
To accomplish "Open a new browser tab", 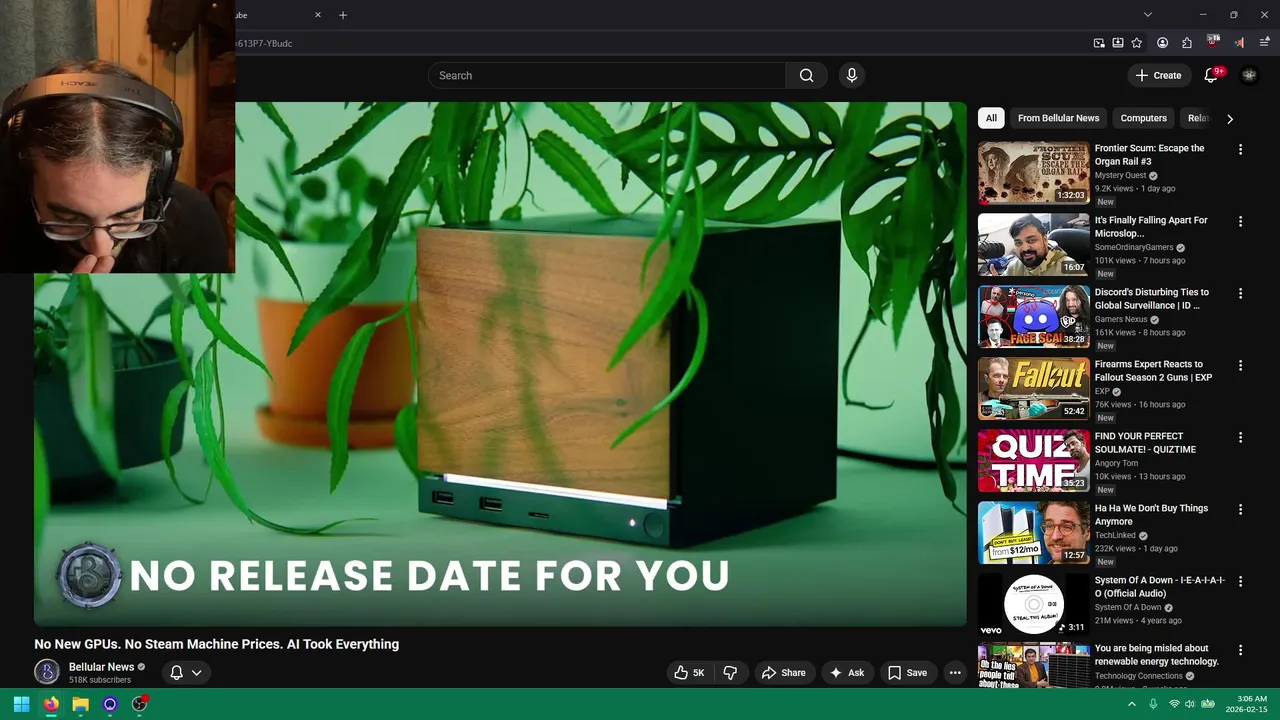I will tap(343, 15).
